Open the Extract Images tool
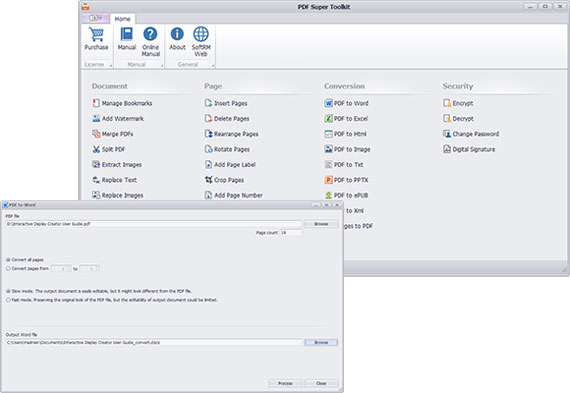The width and height of the screenshot is (570, 393). pyautogui.click(x=117, y=165)
